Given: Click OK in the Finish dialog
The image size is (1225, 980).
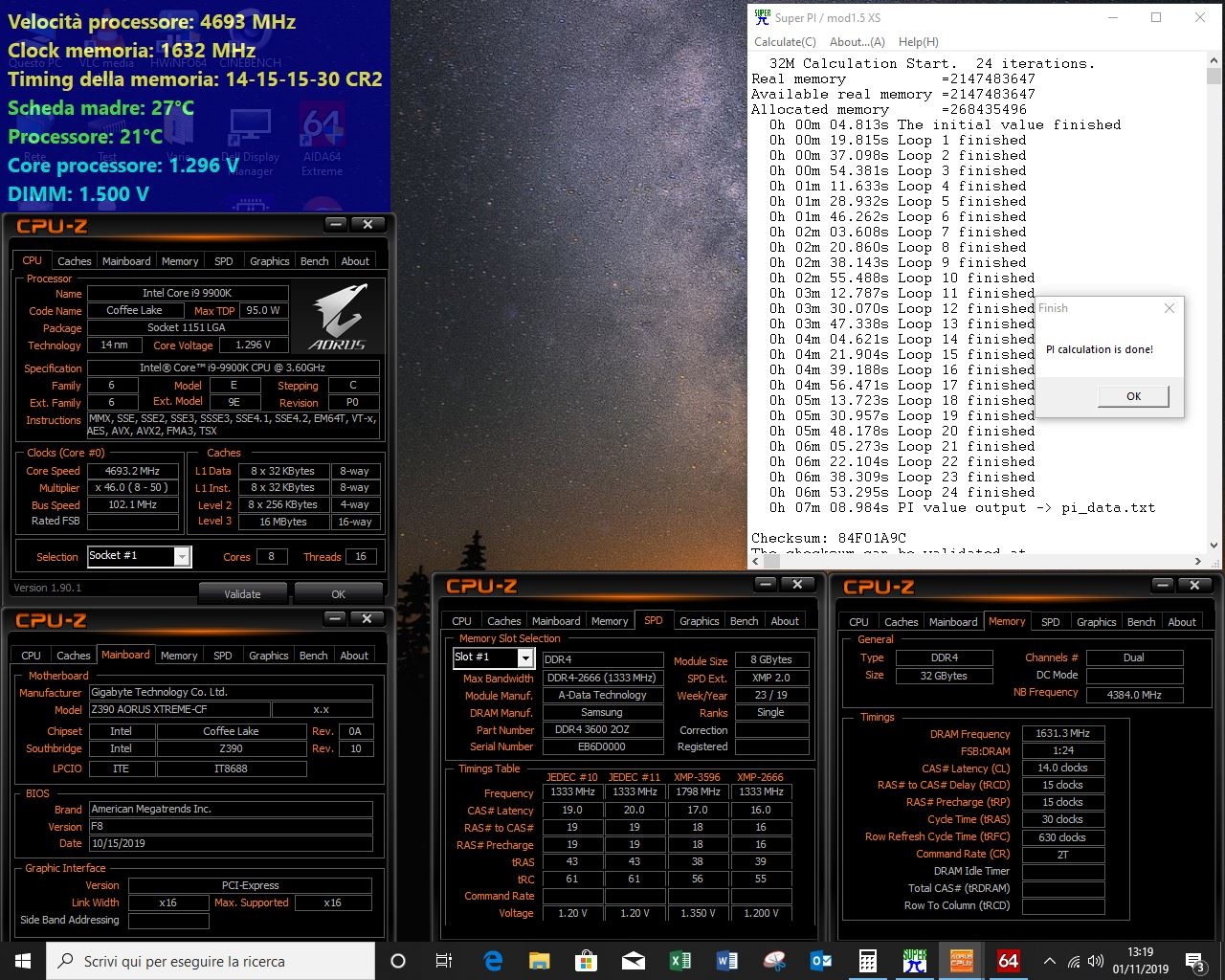Looking at the screenshot, I should pyautogui.click(x=1133, y=396).
